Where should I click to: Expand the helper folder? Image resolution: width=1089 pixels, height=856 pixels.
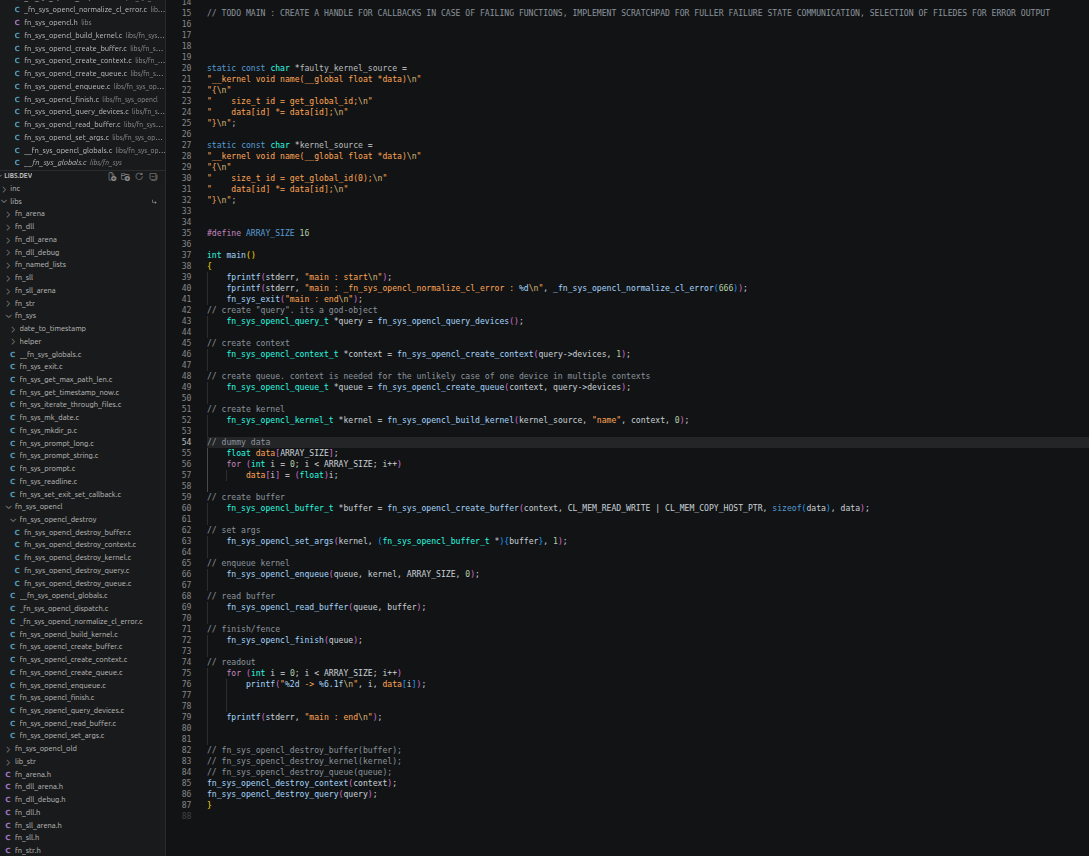[31, 342]
